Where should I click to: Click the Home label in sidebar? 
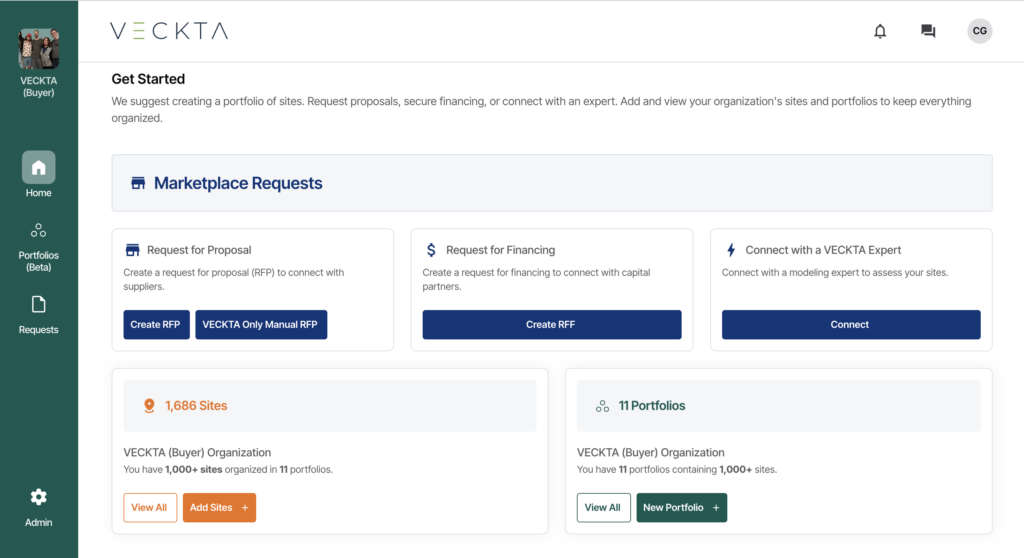click(39, 193)
